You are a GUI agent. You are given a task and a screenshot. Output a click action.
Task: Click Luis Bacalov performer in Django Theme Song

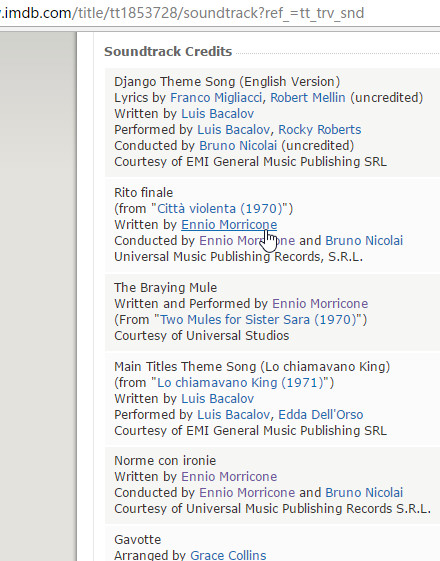233,130
